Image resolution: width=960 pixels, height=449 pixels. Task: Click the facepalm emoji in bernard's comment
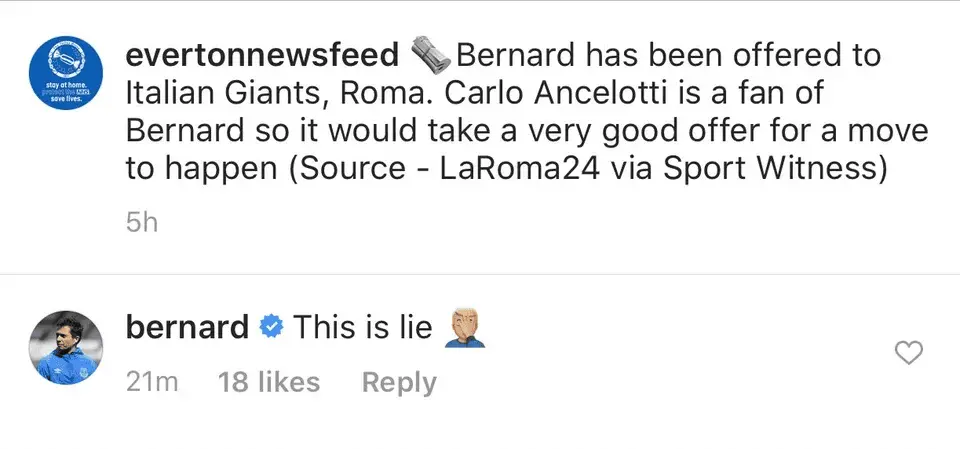click(463, 328)
